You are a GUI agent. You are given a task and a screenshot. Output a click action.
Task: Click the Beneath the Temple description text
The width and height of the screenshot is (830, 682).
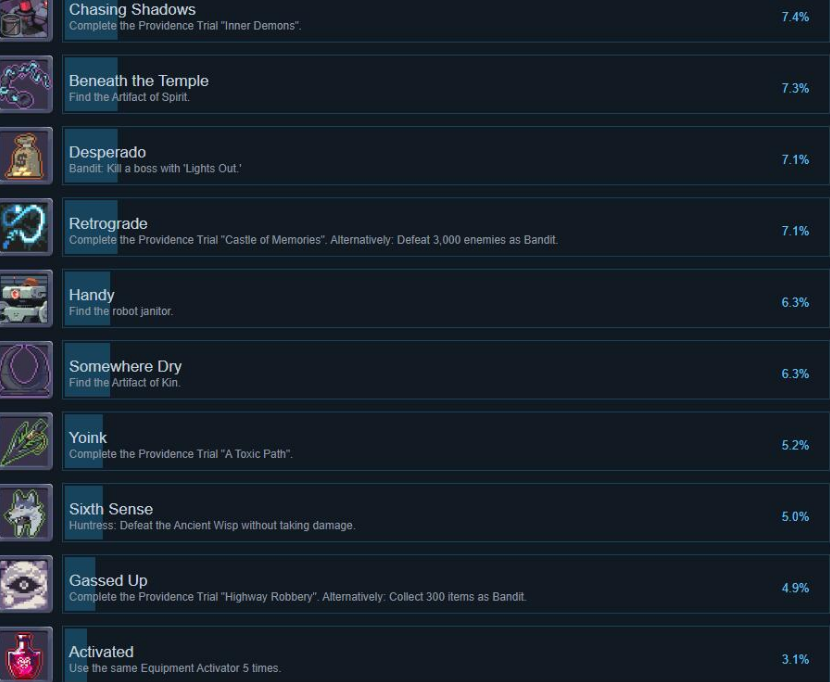tap(129, 97)
